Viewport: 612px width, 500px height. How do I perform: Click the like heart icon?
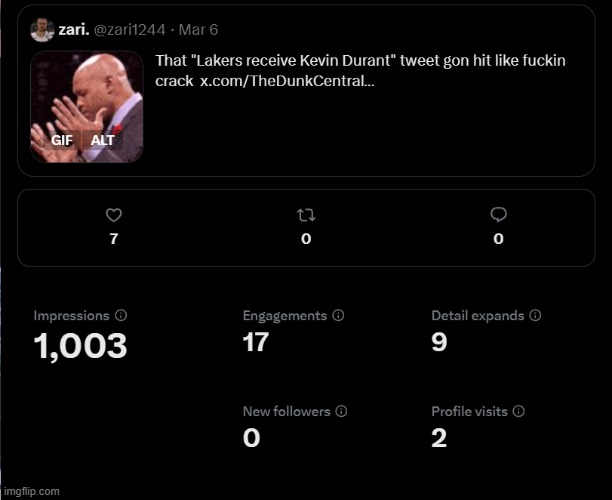pos(113,215)
